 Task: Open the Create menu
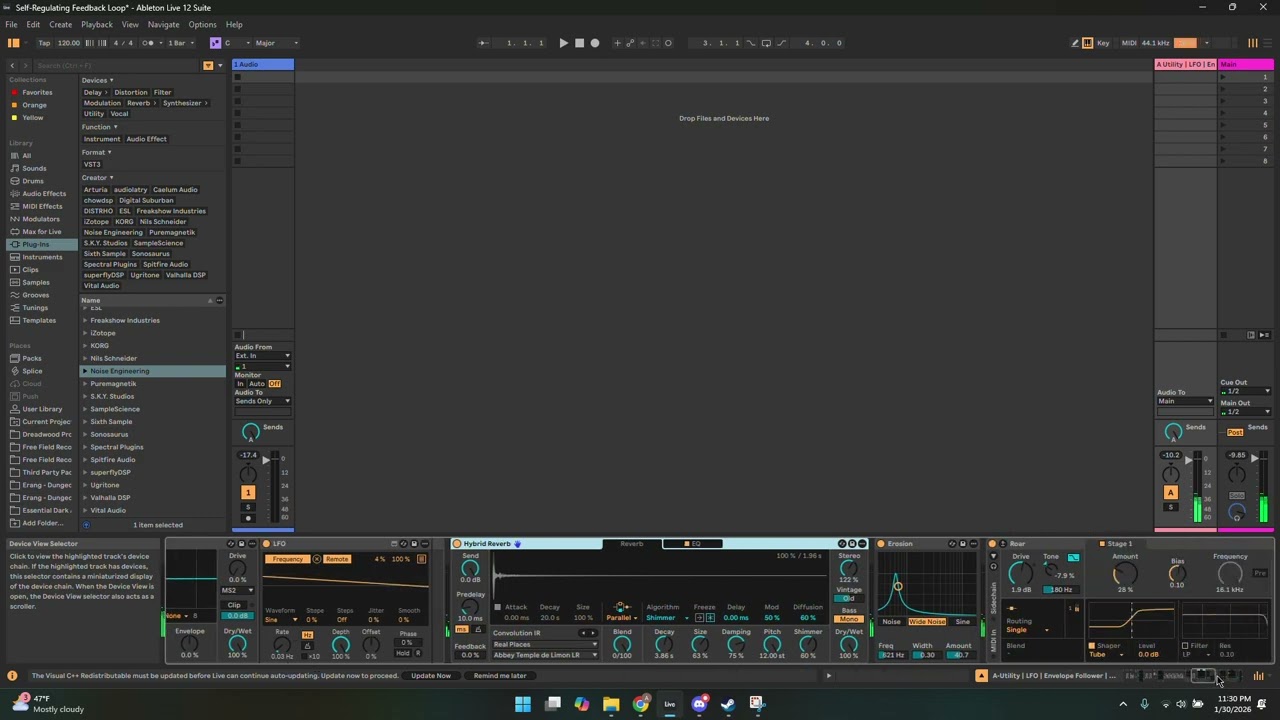point(60,24)
